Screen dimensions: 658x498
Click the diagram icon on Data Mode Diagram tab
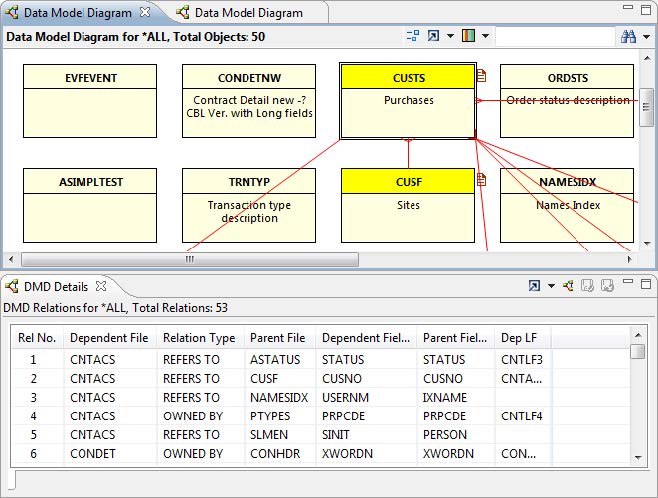click(12, 13)
